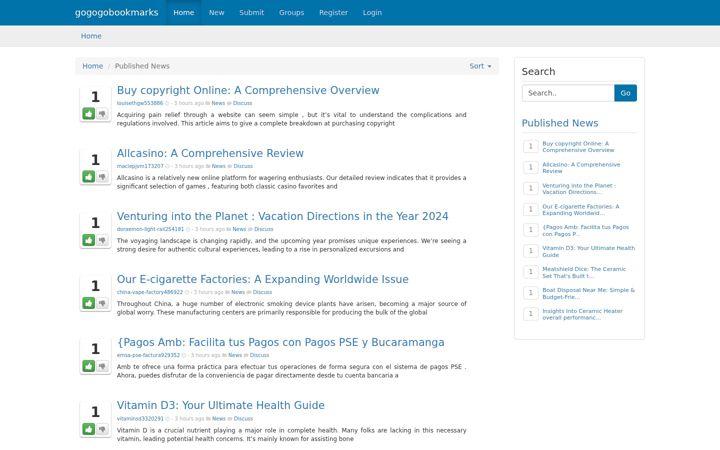Upvote 'Our E-cigarette Factories' story

tap(89, 303)
